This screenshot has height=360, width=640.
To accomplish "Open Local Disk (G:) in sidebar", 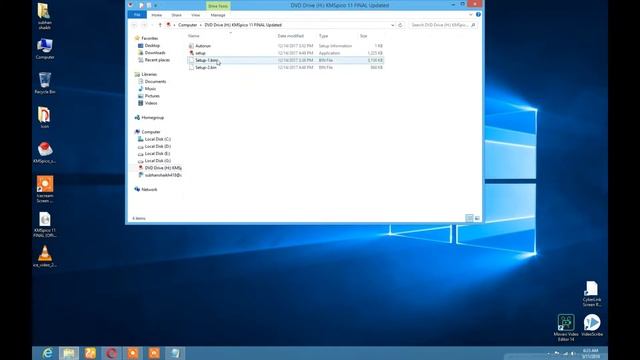I will [x=158, y=161].
